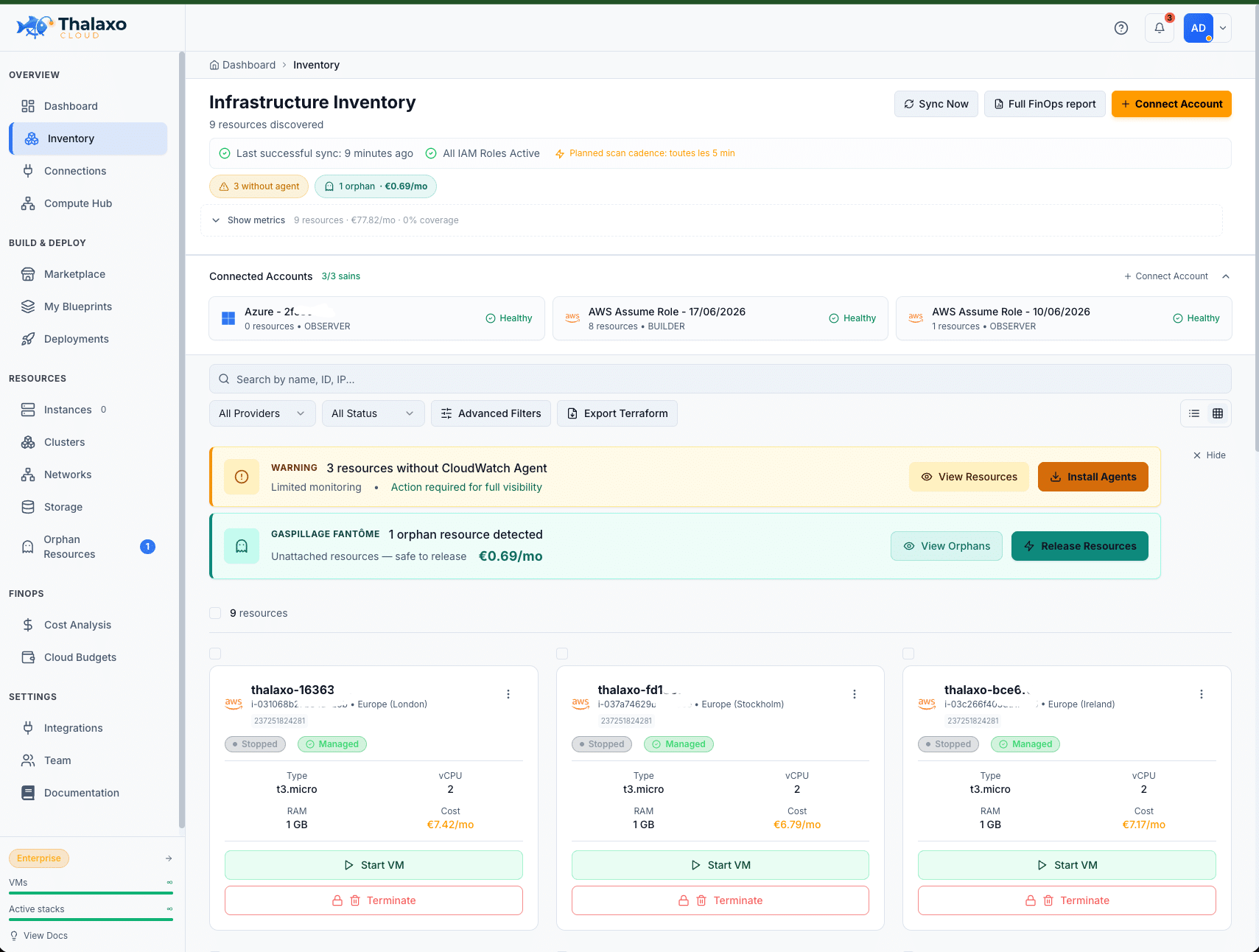
Task: Click the ghost icon in orphan banner
Action: 242,546
